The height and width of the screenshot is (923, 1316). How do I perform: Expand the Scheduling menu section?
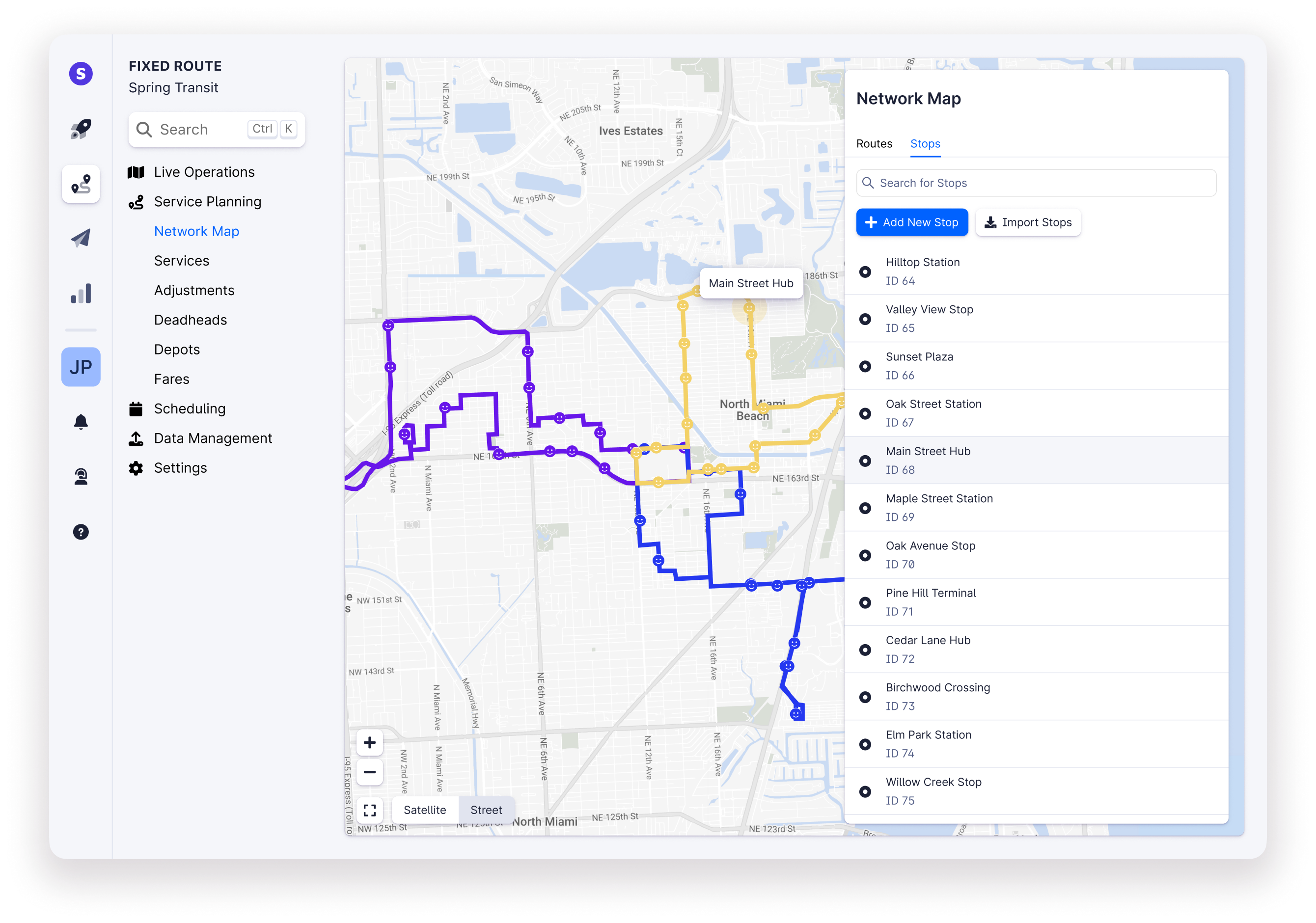pyautogui.click(x=190, y=408)
